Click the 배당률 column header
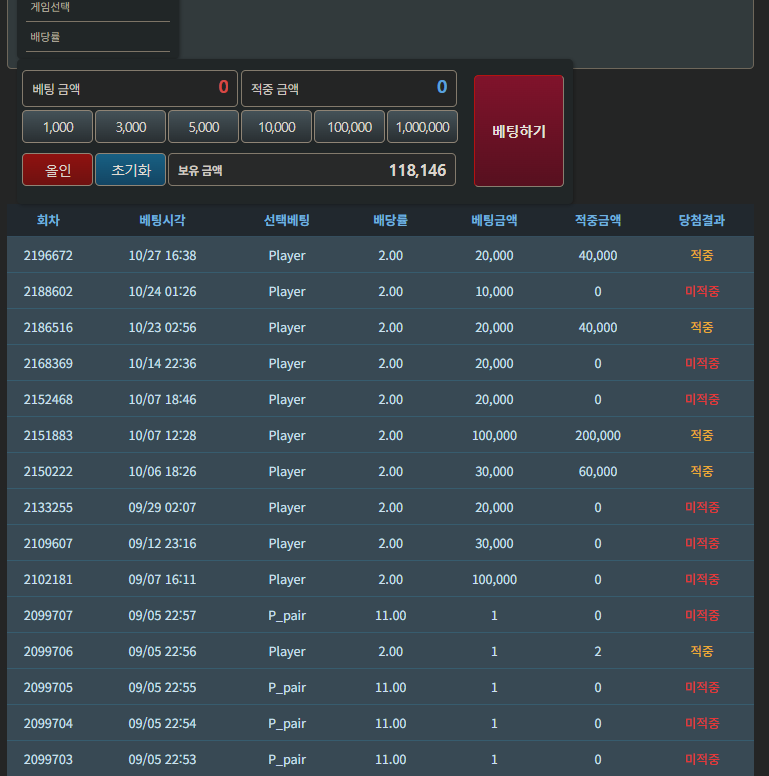Screen dimensions: 769x776 (x=390, y=220)
